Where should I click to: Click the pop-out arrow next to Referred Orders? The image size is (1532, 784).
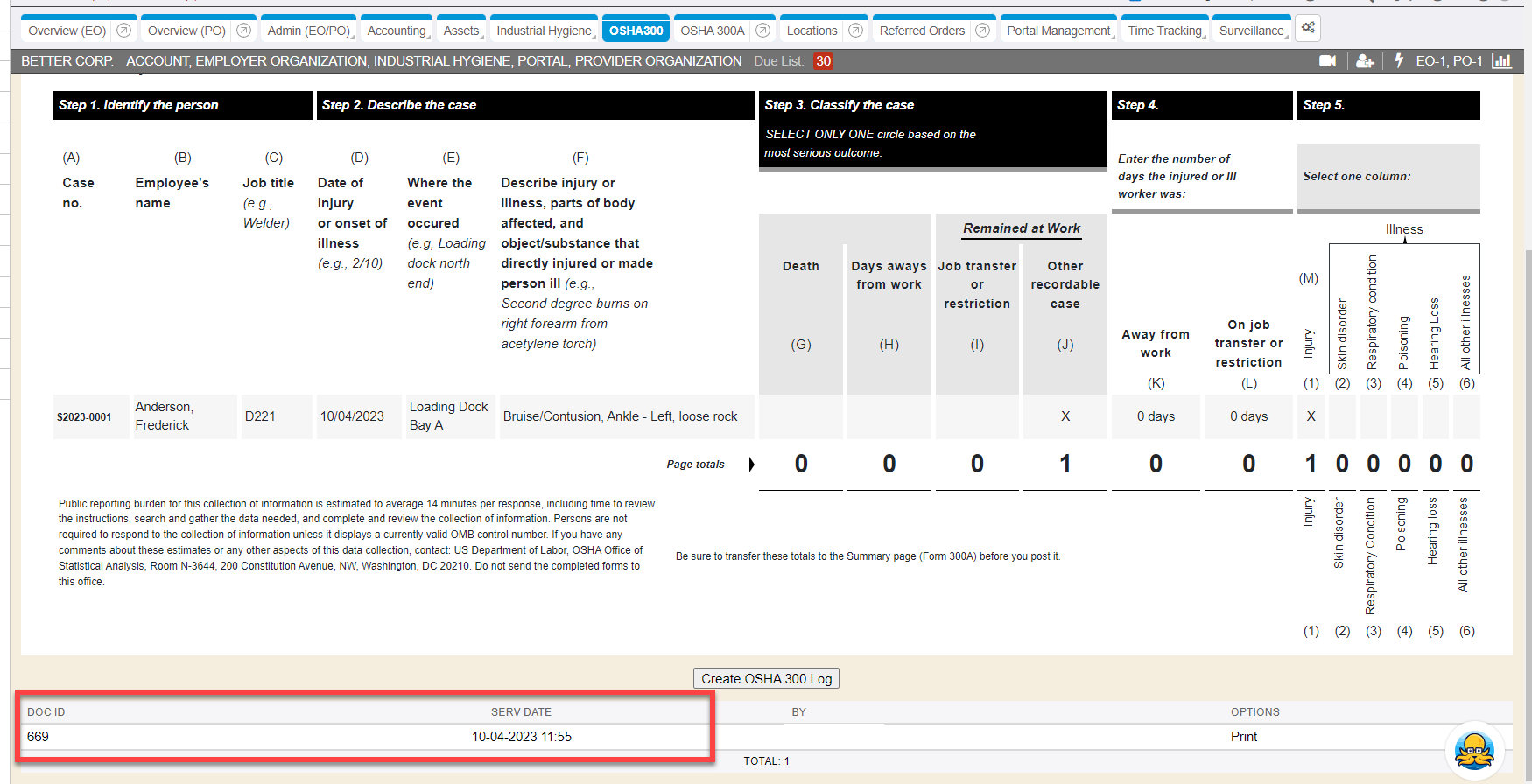[982, 31]
